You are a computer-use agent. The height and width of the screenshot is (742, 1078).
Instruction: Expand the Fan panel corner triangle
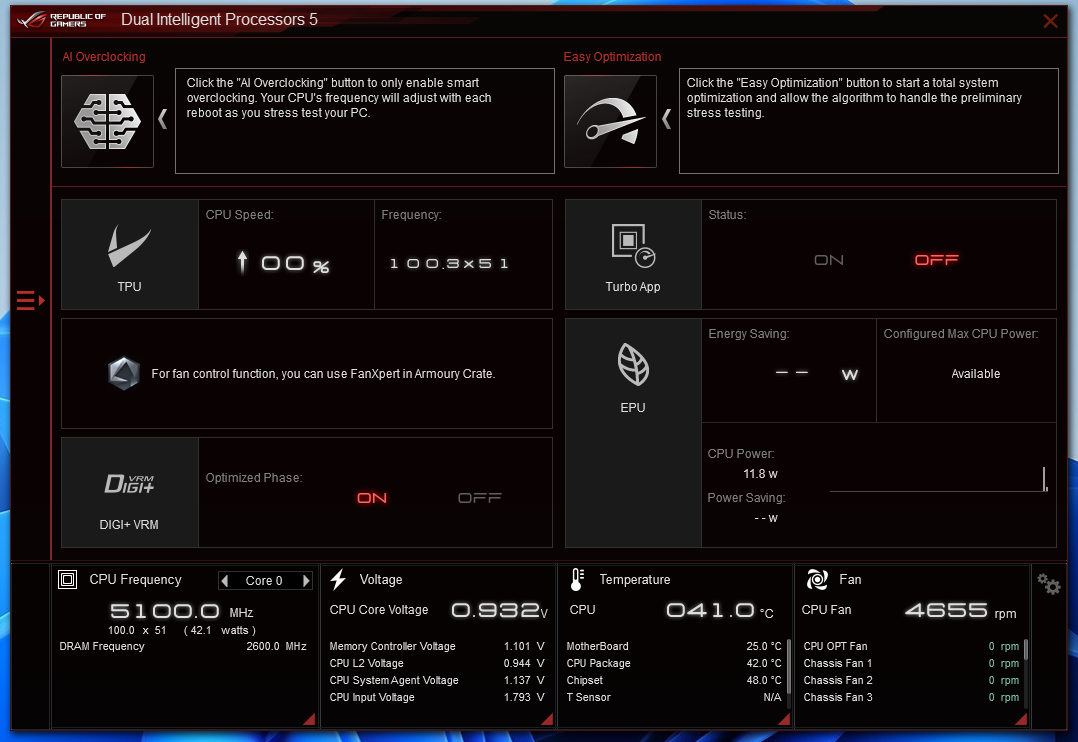(1022, 719)
